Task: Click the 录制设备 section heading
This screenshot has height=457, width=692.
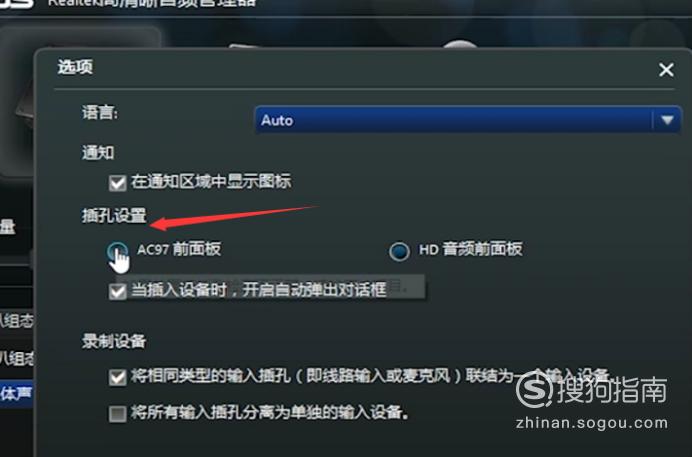Action: click(x=114, y=341)
